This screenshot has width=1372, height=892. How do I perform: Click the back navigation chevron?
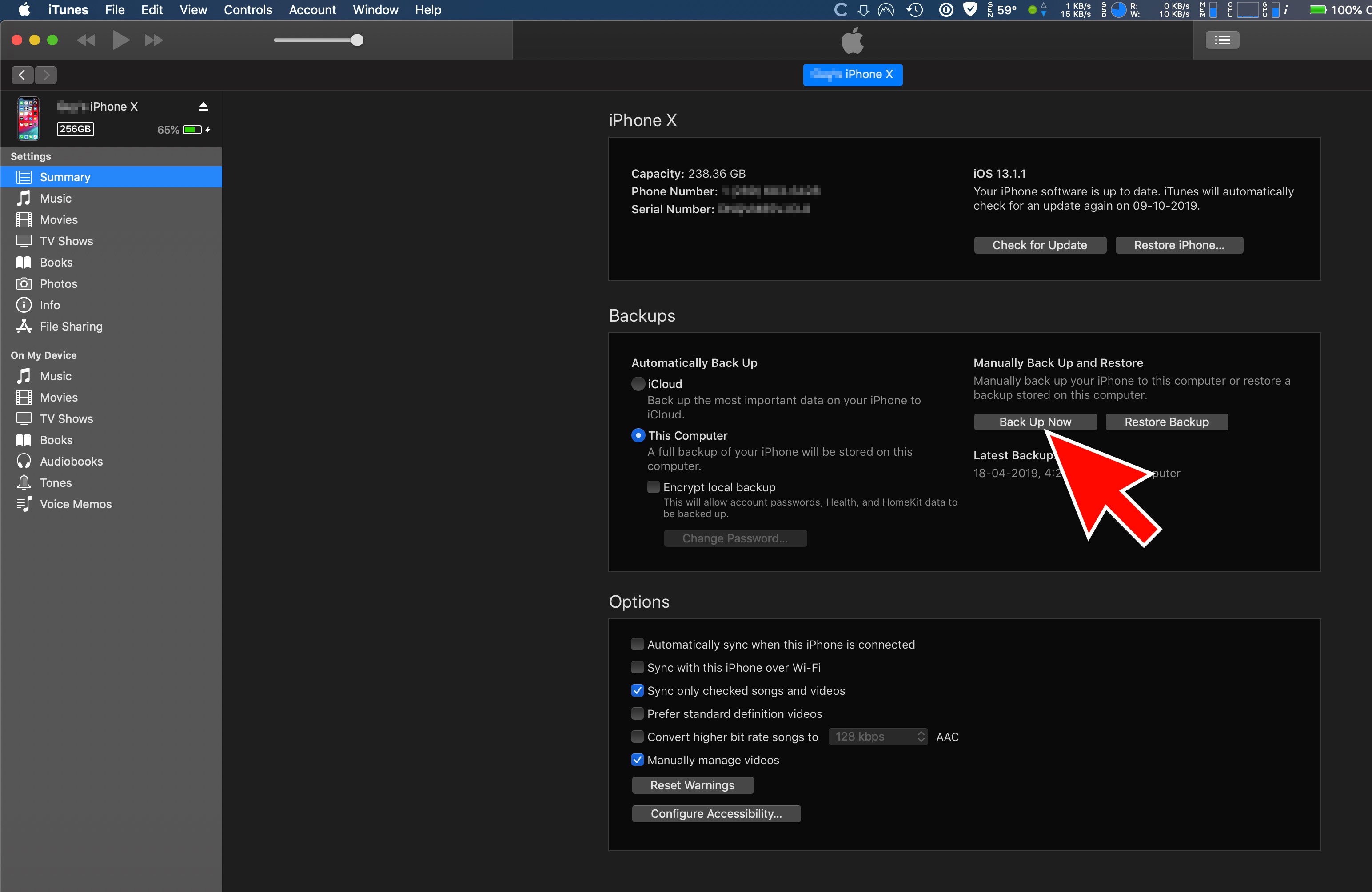[22, 75]
